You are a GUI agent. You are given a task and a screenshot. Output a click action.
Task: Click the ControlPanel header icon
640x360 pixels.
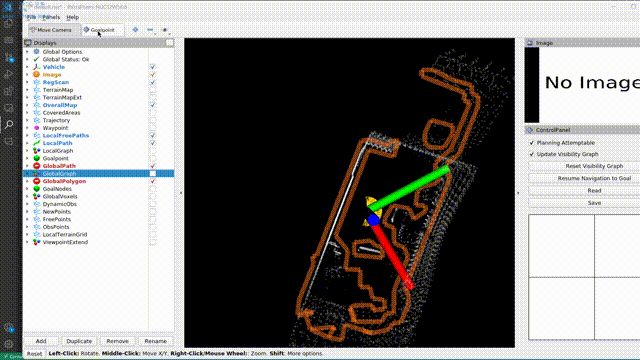coord(530,130)
